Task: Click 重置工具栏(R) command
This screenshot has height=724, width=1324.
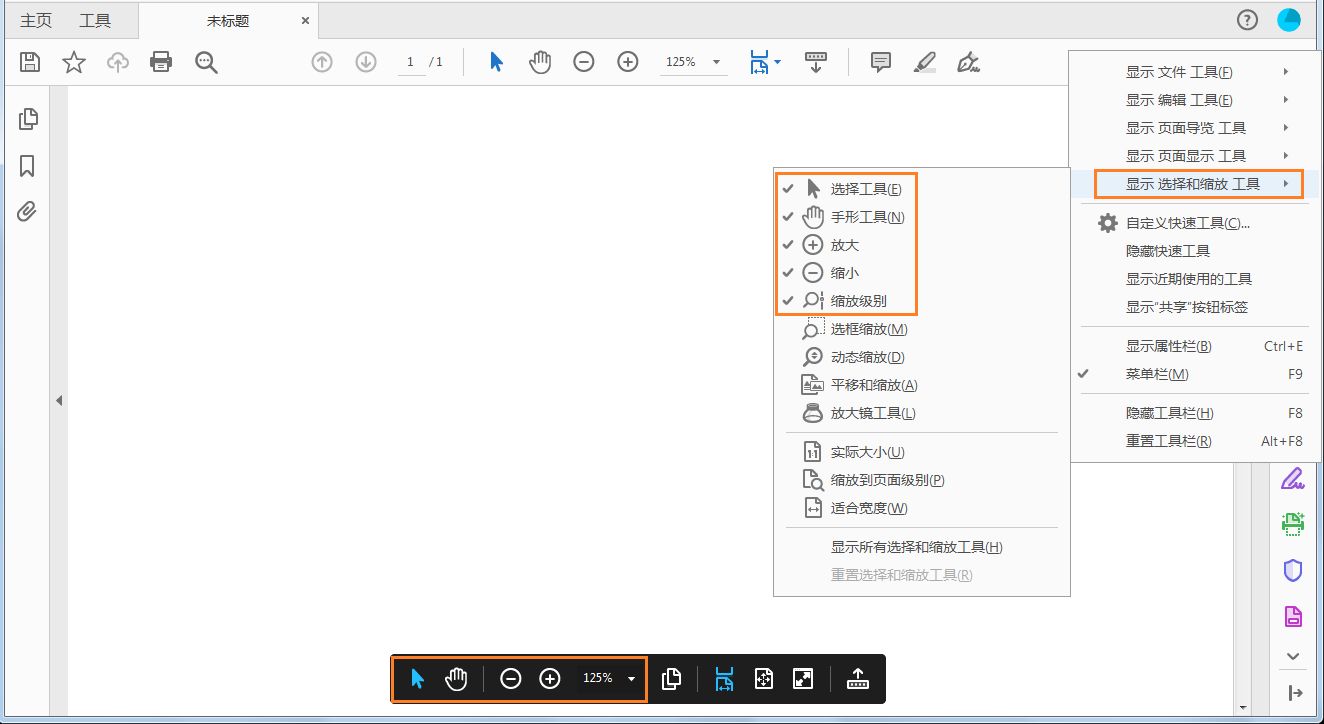Action: click(x=1168, y=440)
